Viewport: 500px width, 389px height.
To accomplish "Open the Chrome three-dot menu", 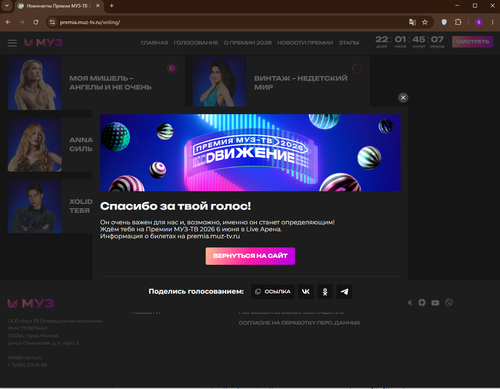I will point(492,22).
